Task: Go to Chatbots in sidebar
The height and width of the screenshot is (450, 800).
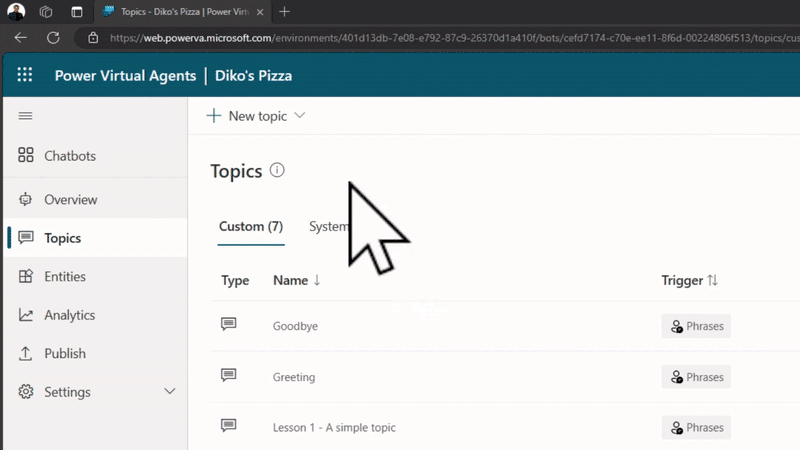Action: click(x=95, y=156)
